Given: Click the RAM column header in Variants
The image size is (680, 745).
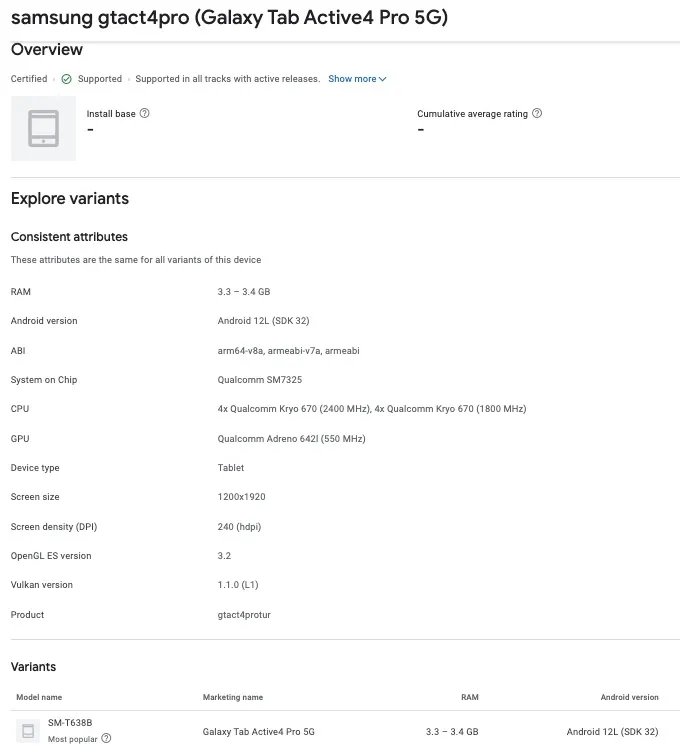Looking at the screenshot, I should pyautogui.click(x=469, y=697).
